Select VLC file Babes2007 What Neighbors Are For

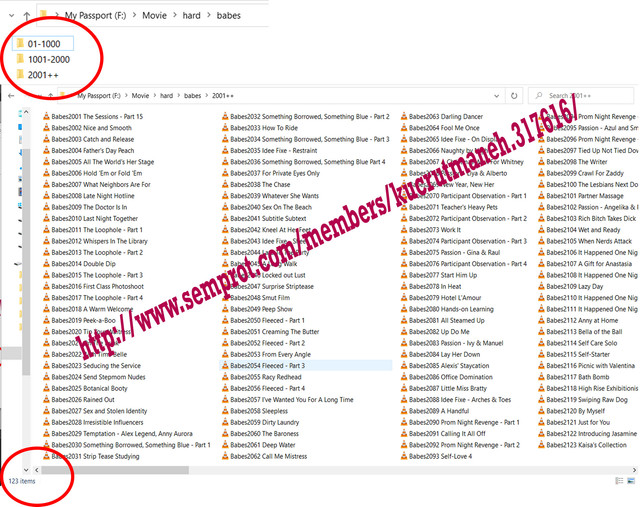[97, 185]
